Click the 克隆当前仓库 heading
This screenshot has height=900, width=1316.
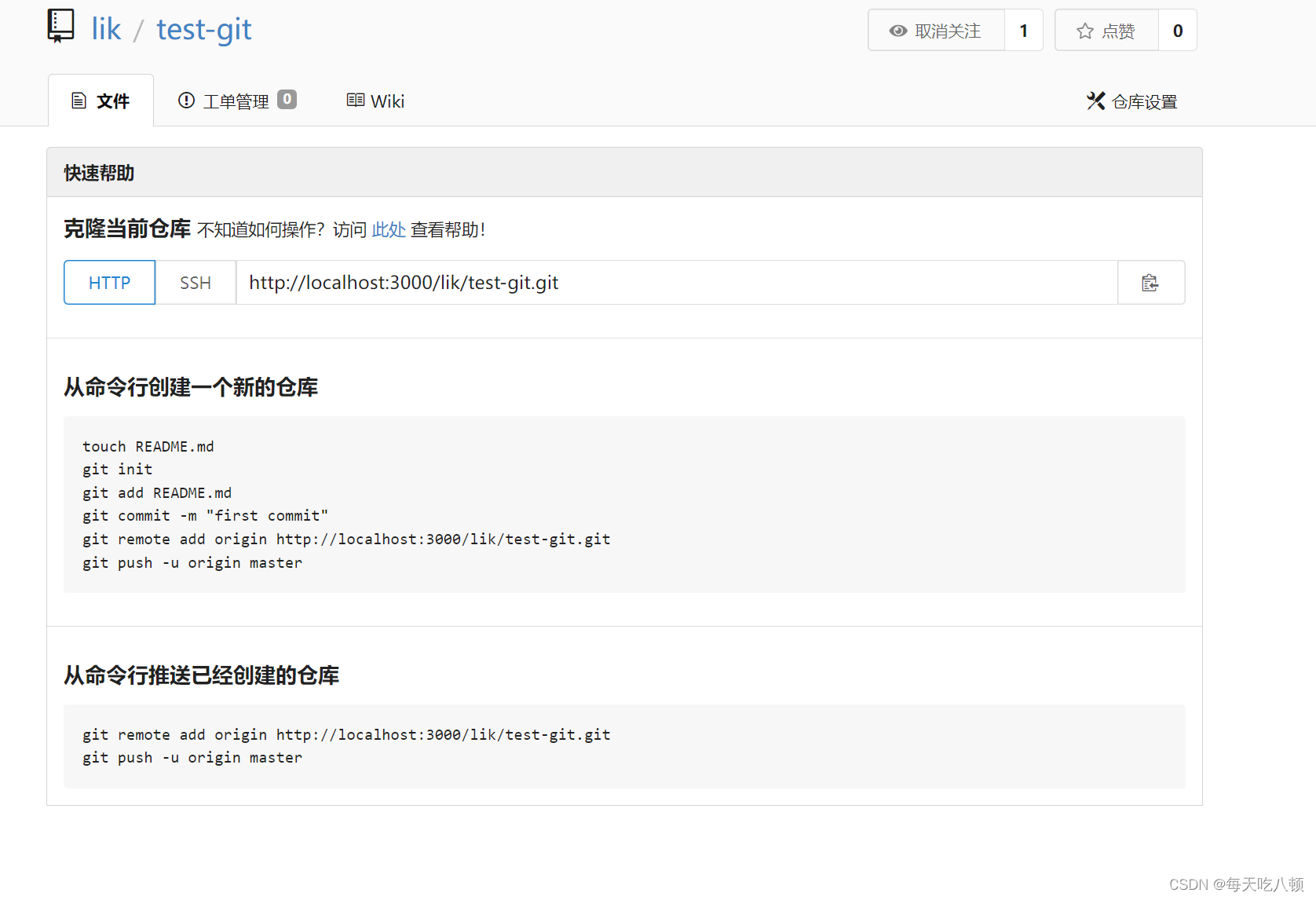(x=127, y=229)
